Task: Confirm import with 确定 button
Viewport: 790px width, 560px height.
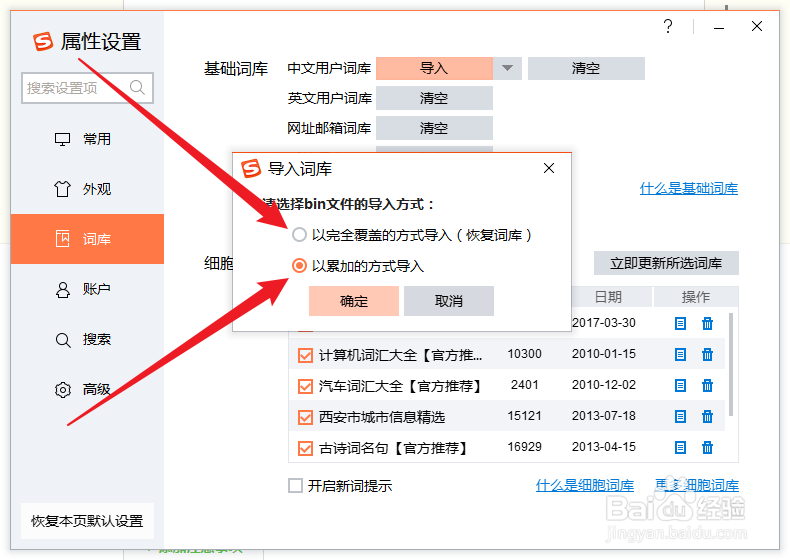Action: pos(354,301)
